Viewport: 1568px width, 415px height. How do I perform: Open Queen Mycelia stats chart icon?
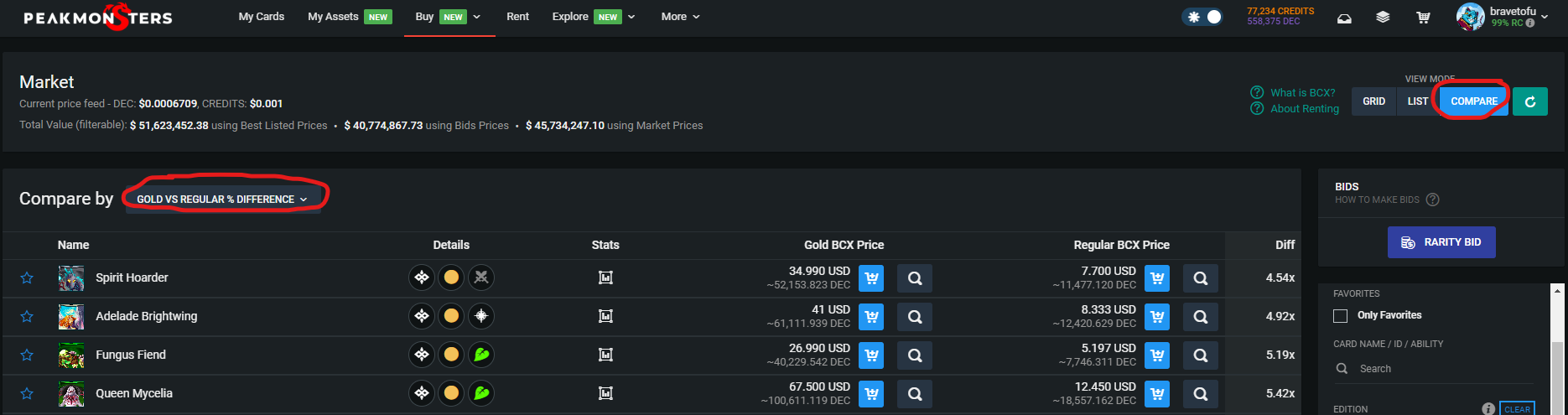click(605, 393)
